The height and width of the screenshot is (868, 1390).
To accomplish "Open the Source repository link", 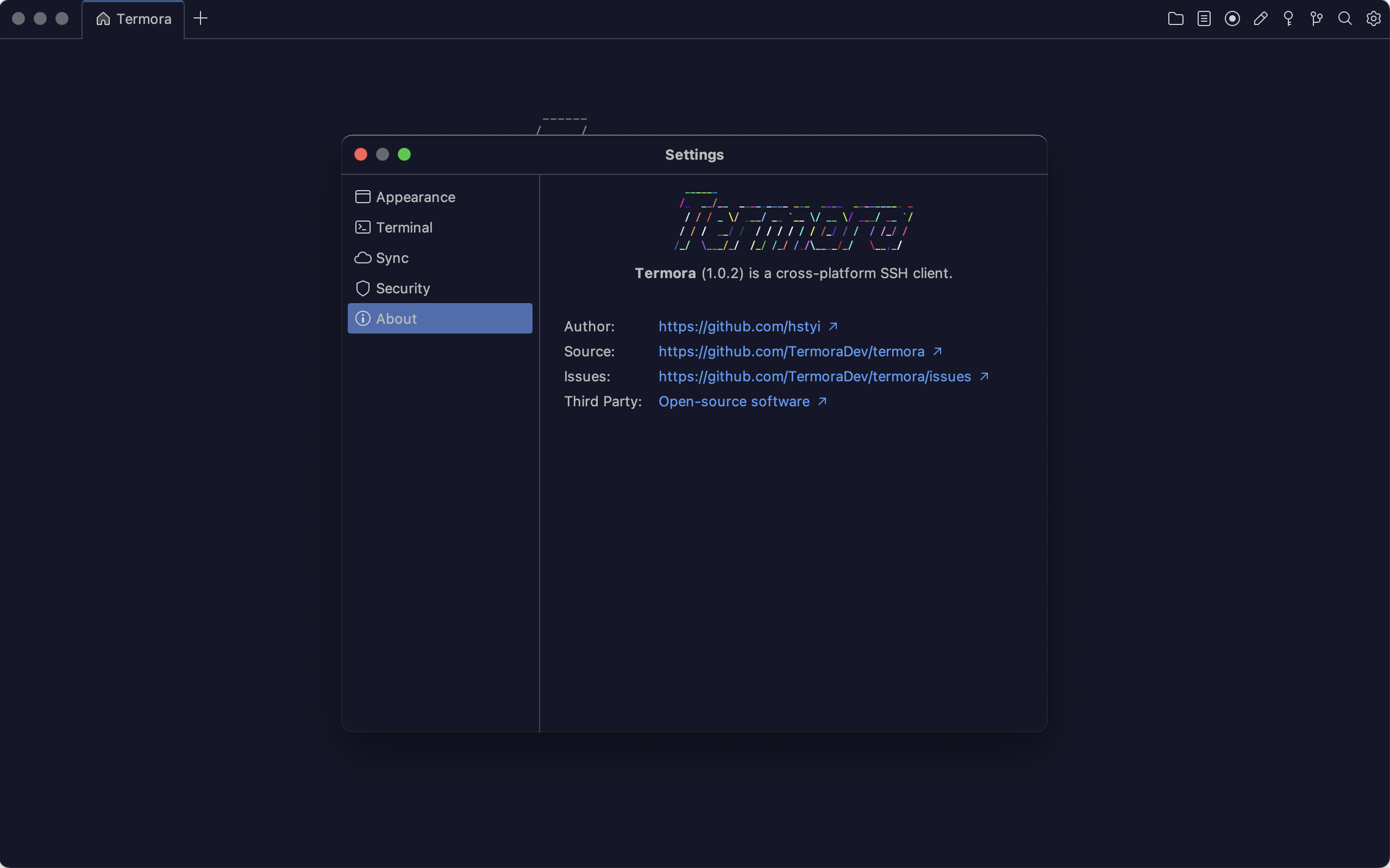I will click(791, 351).
